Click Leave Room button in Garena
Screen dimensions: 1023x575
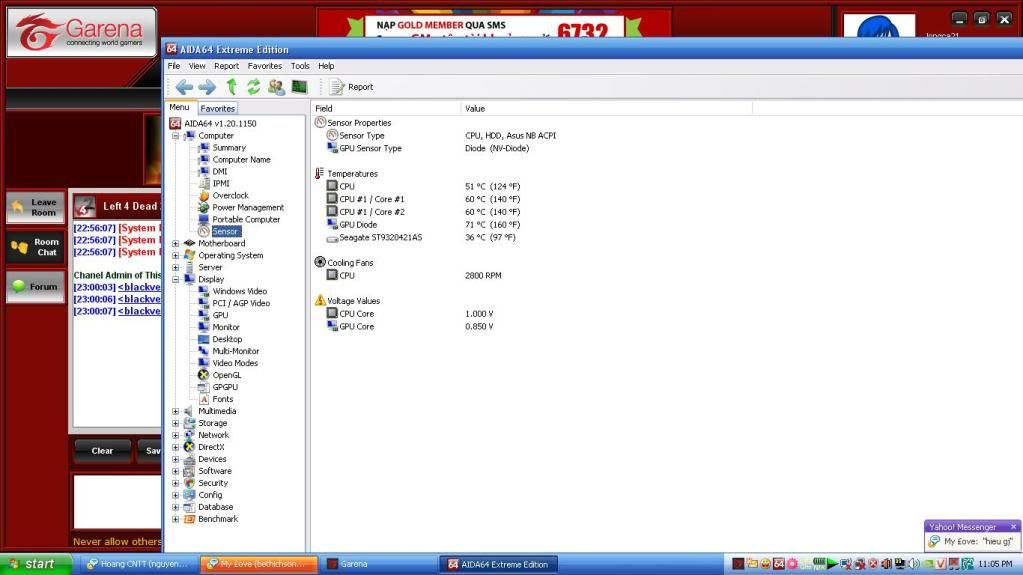click(35, 208)
